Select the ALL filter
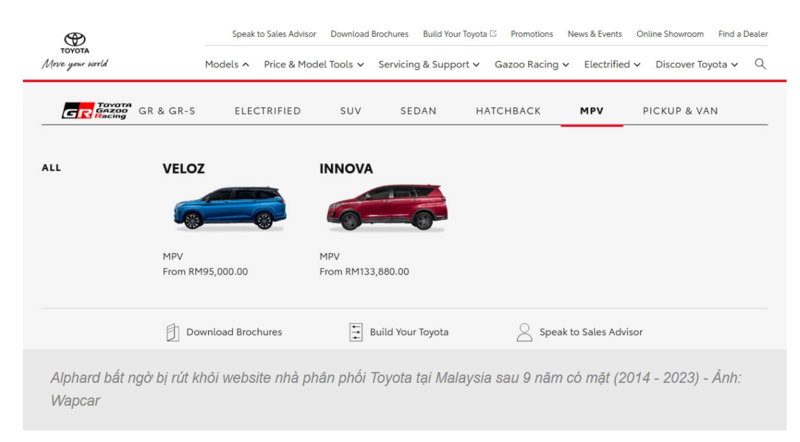 tap(51, 168)
